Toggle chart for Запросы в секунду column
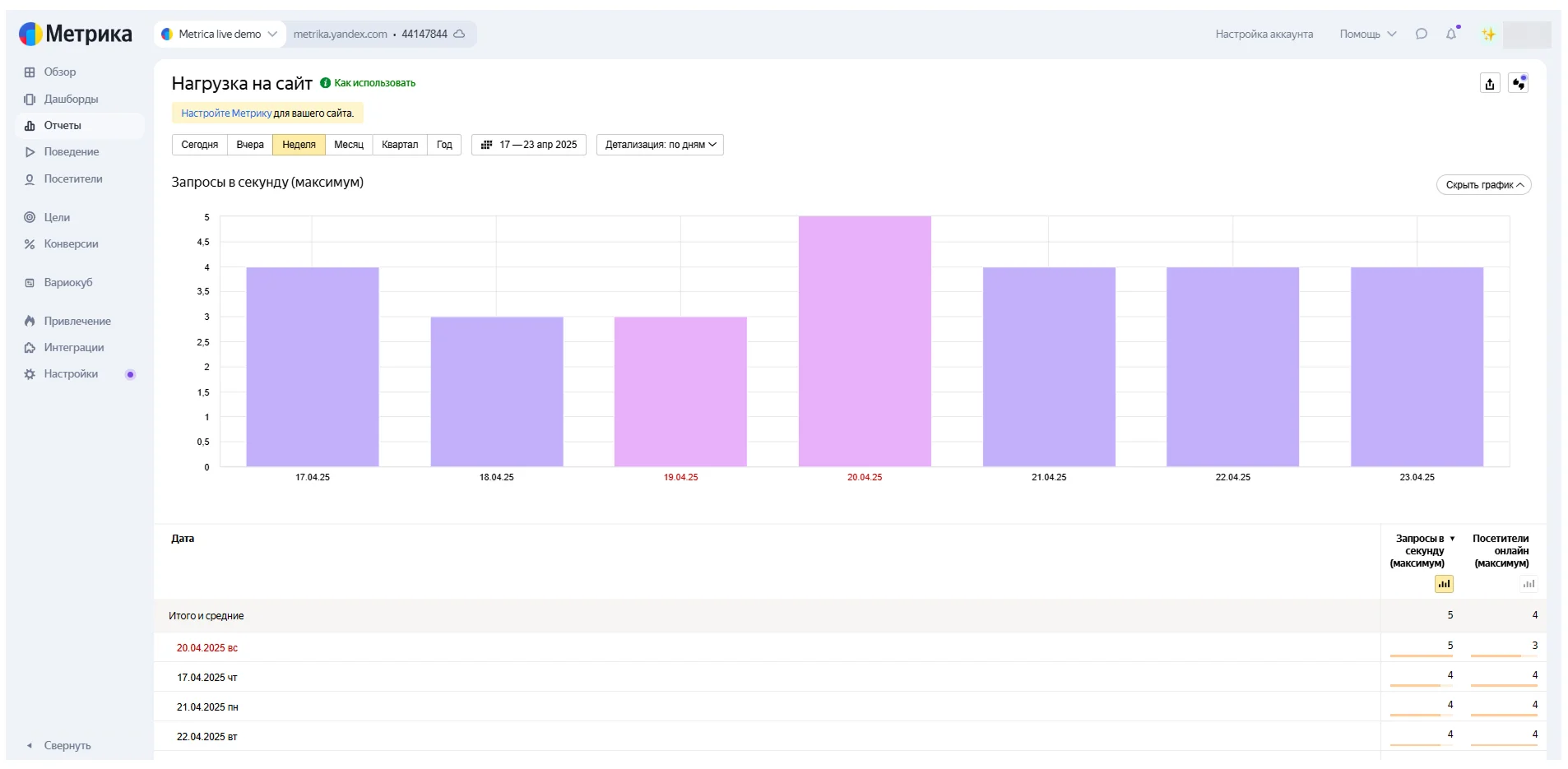Image resolution: width=1568 pixels, height=769 pixels. [x=1443, y=584]
